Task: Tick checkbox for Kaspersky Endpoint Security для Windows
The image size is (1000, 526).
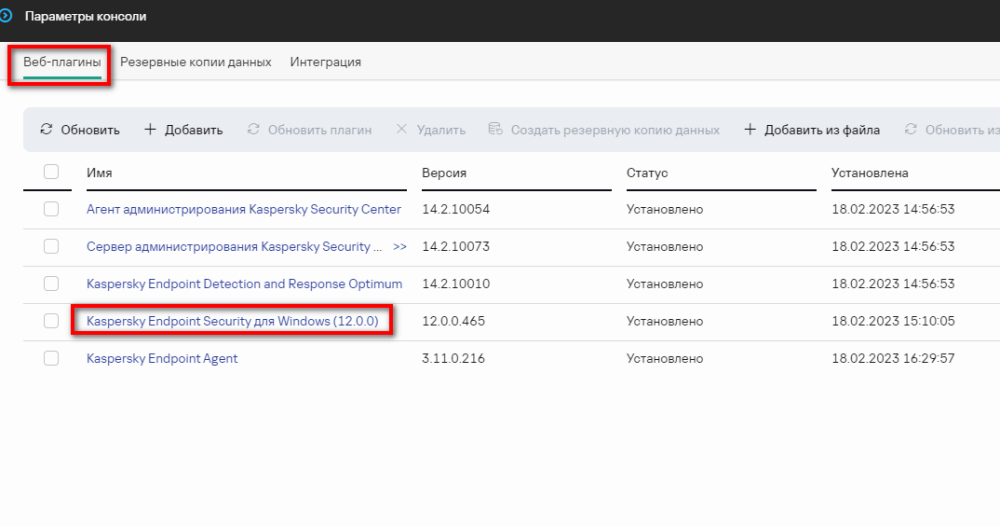Action: point(51,321)
